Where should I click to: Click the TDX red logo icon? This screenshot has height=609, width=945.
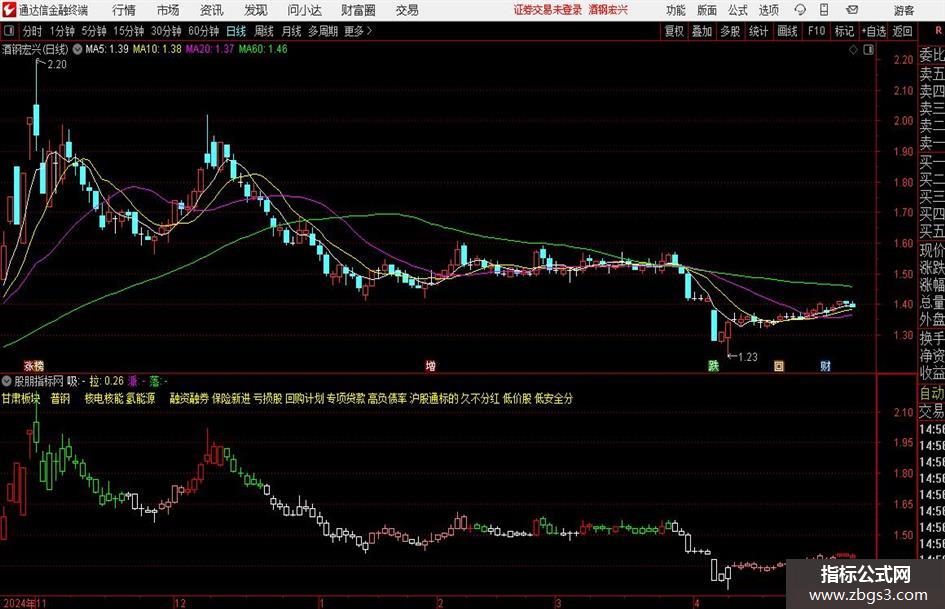click(9, 10)
